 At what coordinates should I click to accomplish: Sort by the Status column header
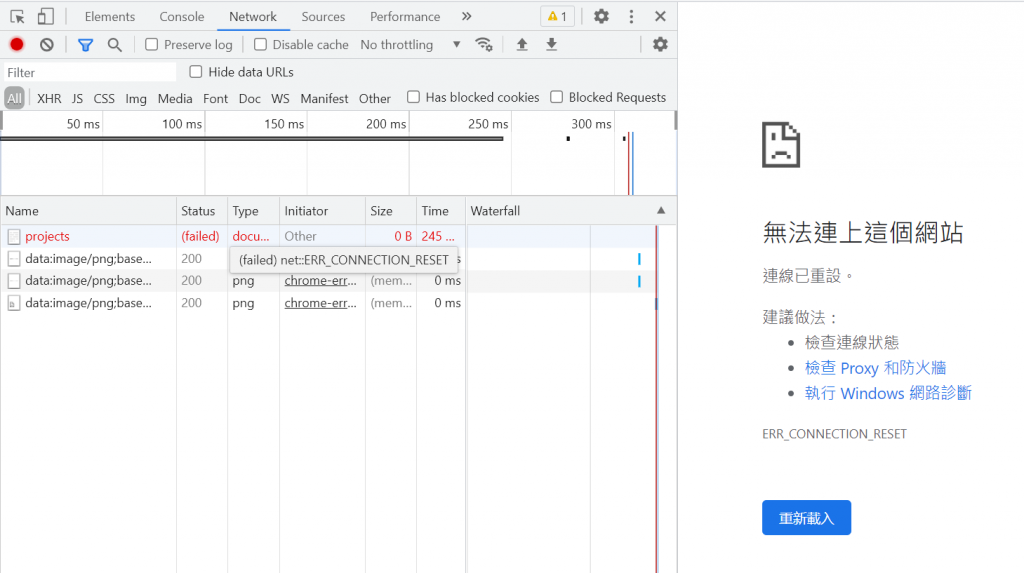click(202, 211)
